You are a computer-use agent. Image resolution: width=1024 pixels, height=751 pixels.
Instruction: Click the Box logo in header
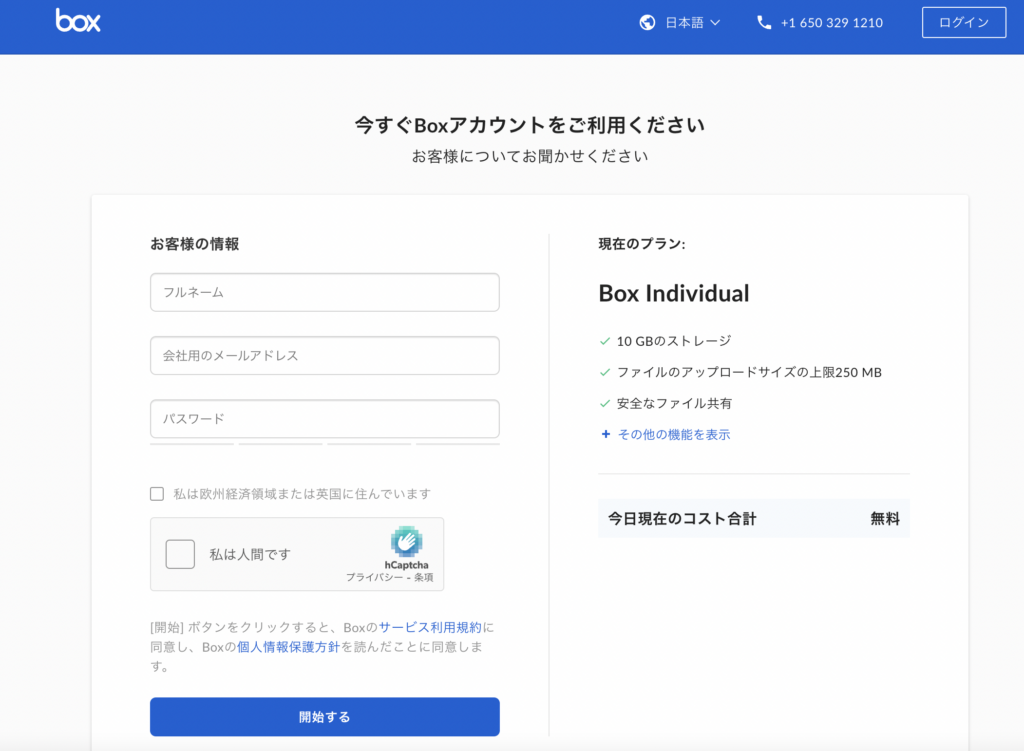coord(78,21)
